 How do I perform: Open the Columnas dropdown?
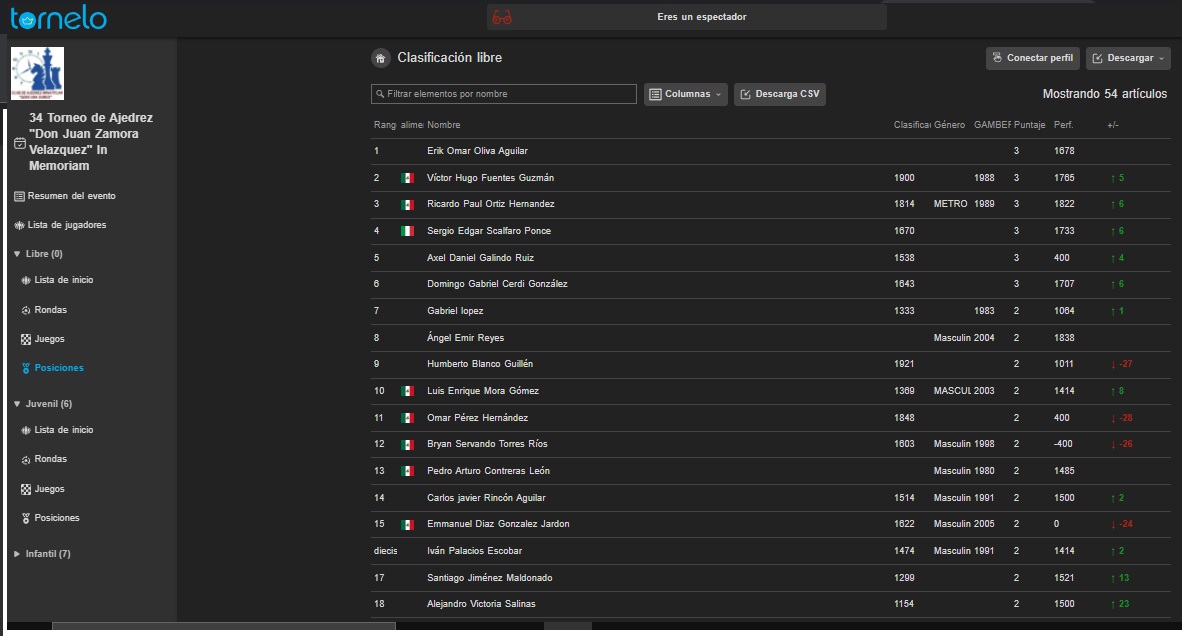click(x=685, y=94)
